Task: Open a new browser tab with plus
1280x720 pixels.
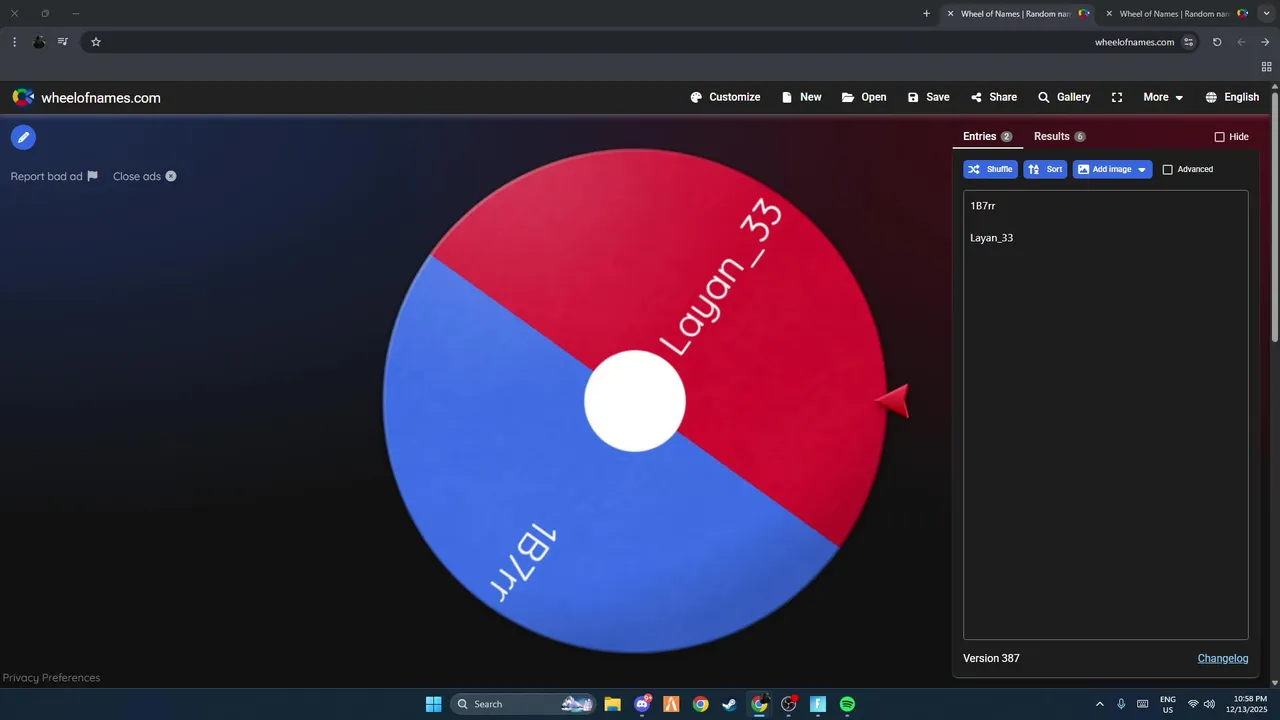Action: pos(926,14)
